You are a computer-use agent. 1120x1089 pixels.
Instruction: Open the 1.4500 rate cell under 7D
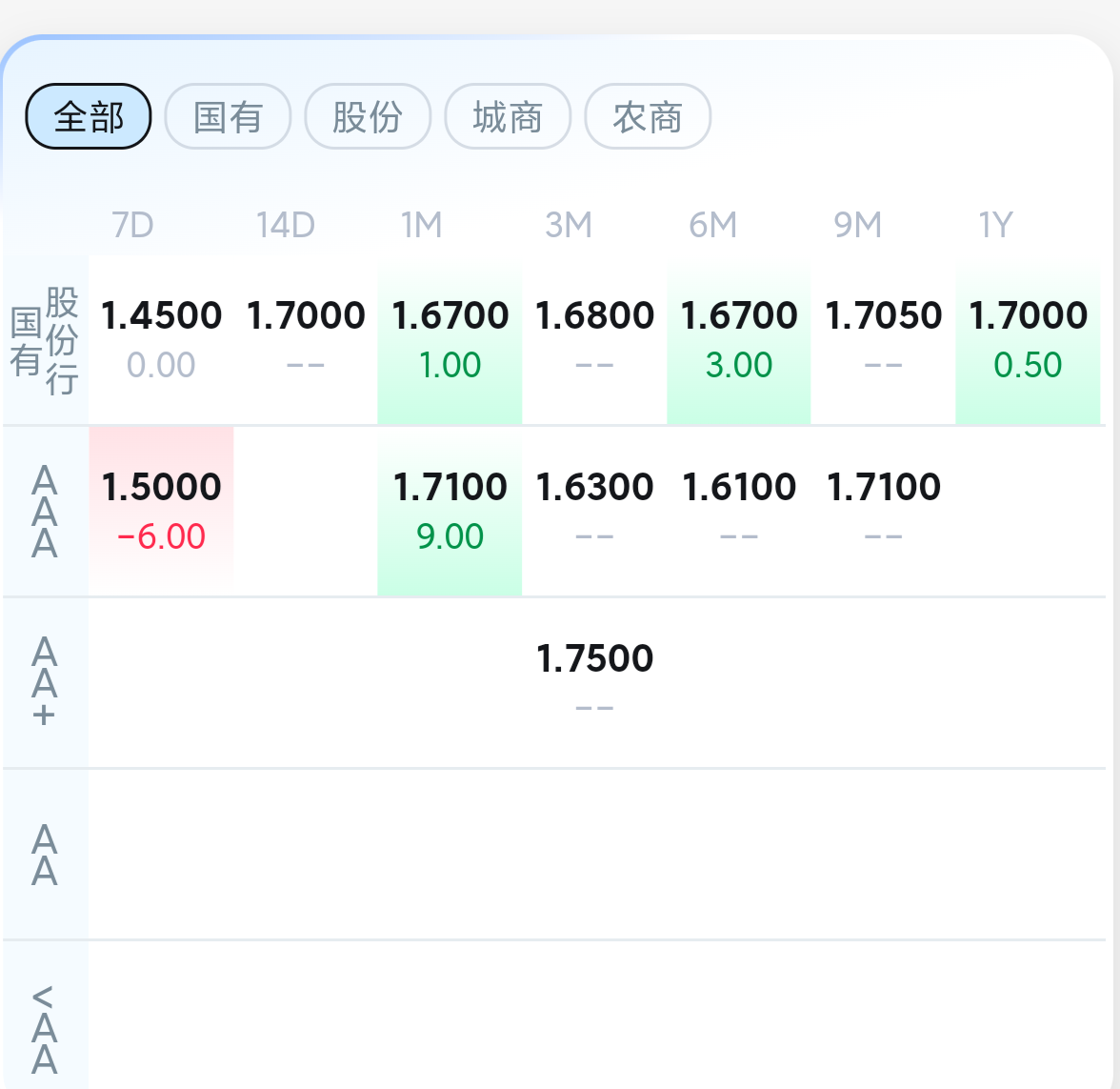[x=161, y=340]
